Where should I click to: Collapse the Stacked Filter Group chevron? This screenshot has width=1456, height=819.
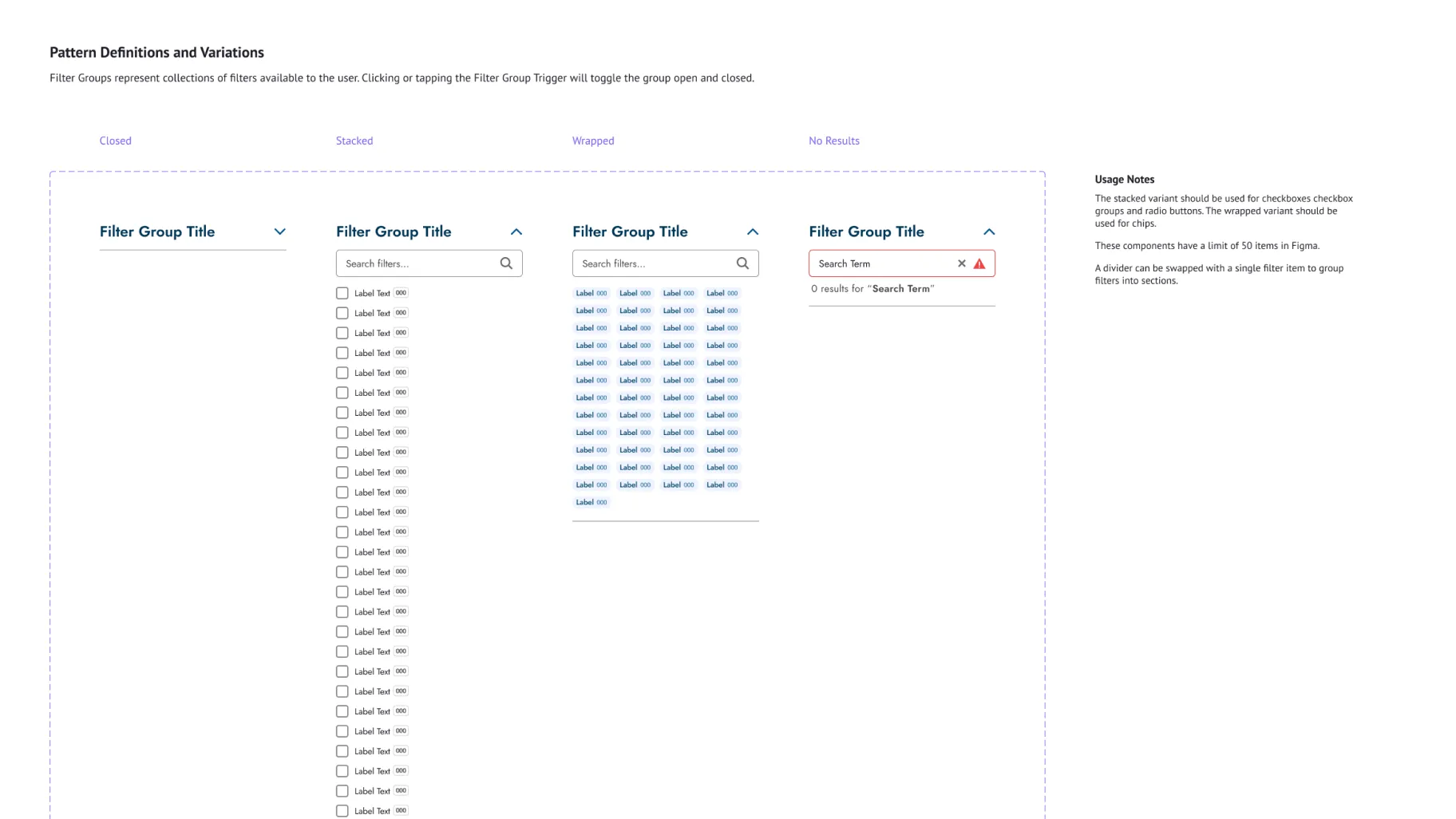pos(516,231)
